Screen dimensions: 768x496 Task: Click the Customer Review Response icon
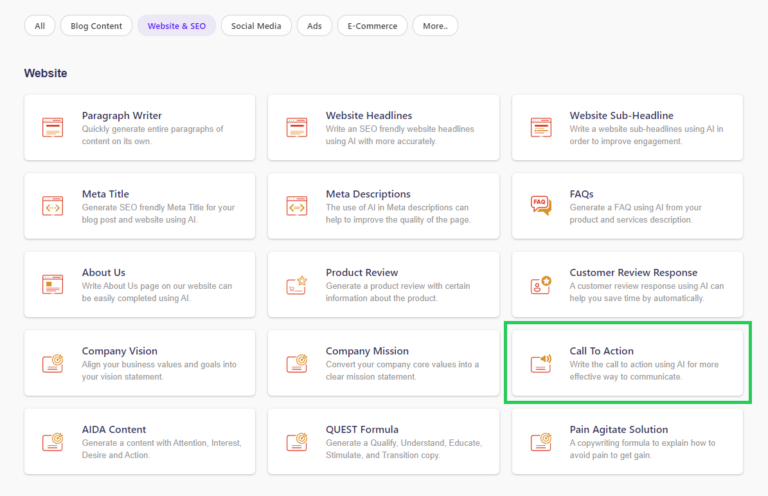[541, 284]
